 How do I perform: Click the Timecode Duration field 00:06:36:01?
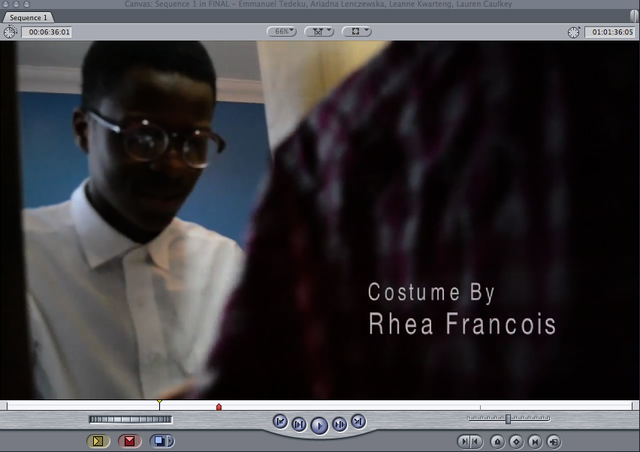click(x=47, y=32)
